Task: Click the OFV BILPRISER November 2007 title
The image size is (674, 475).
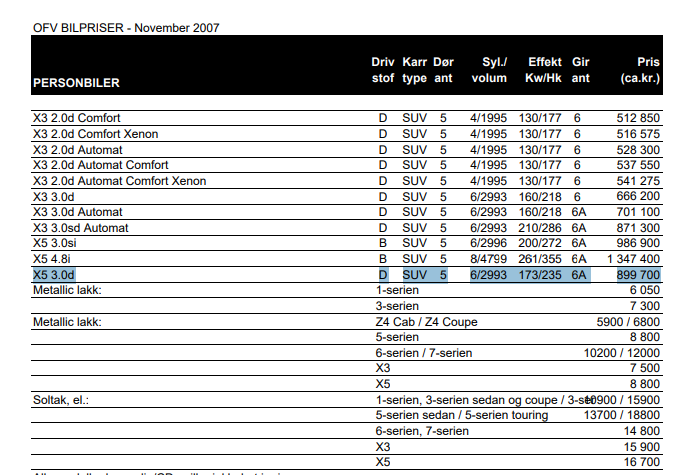Action: (126, 28)
